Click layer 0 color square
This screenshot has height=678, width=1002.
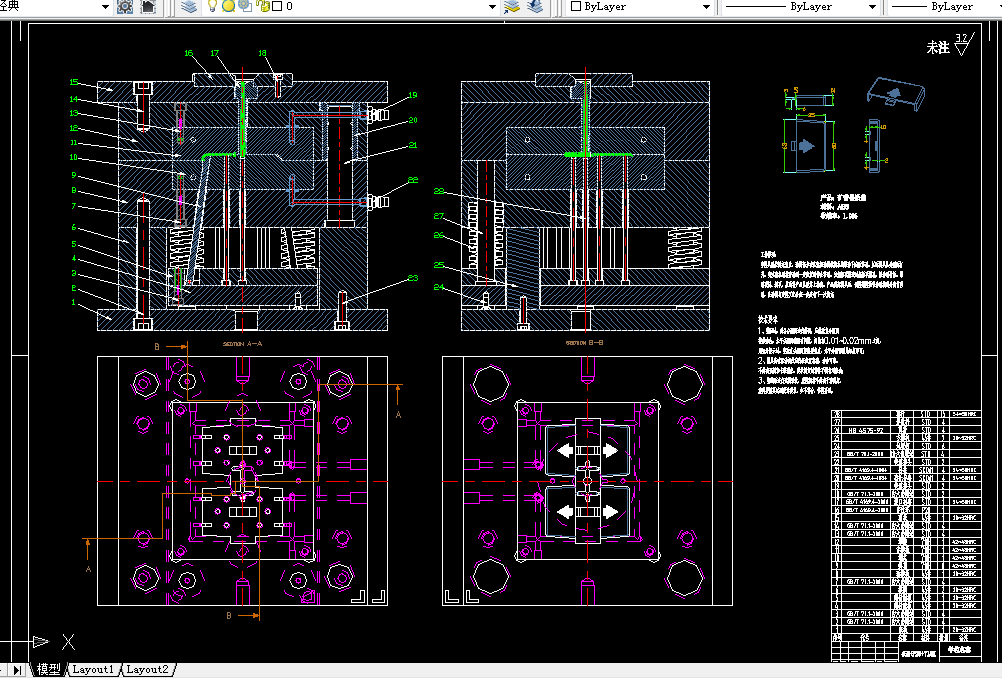277,6
